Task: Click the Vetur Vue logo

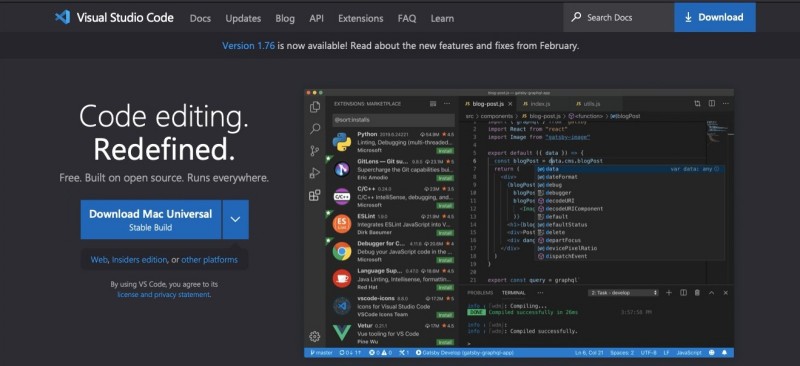Action: pyautogui.click(x=342, y=333)
